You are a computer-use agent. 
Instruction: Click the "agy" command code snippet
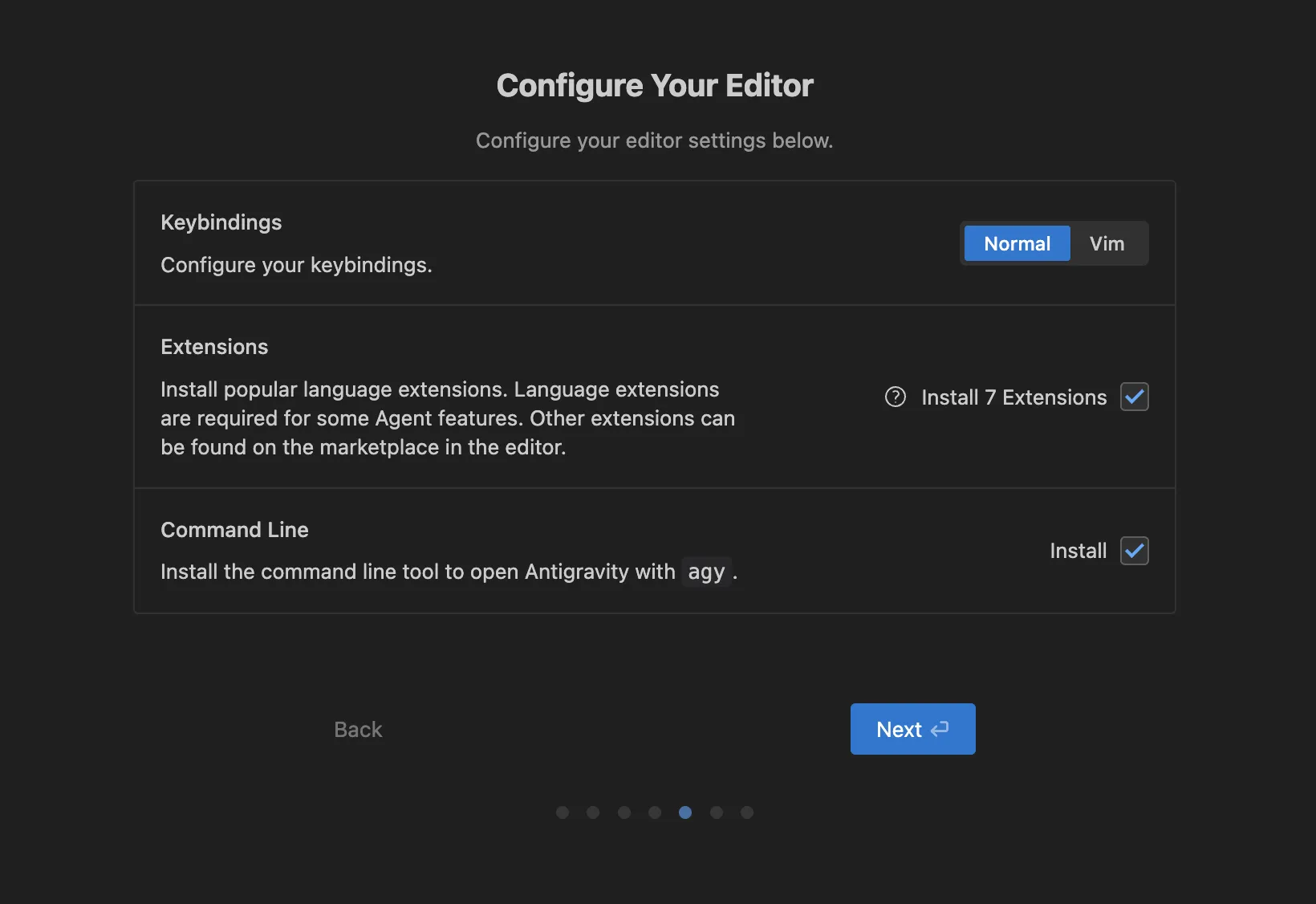(706, 572)
